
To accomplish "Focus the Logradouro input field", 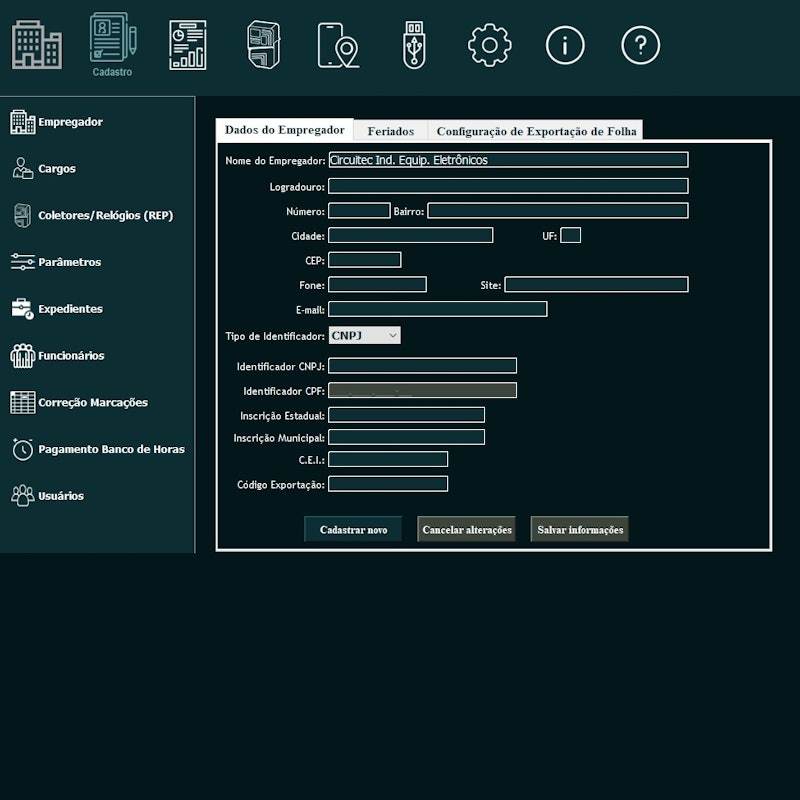I will click(x=508, y=186).
